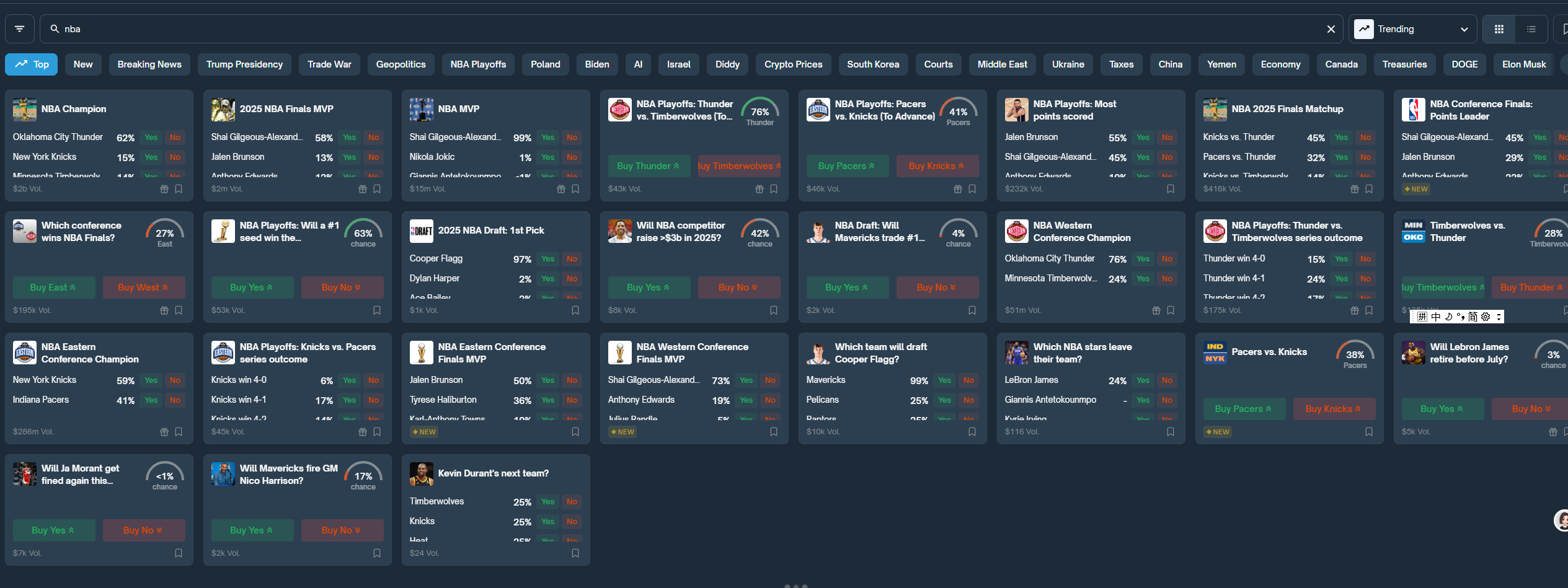
Task: Click the gift icon on 'Will Lebron James retire' card
Action: tap(1553, 432)
